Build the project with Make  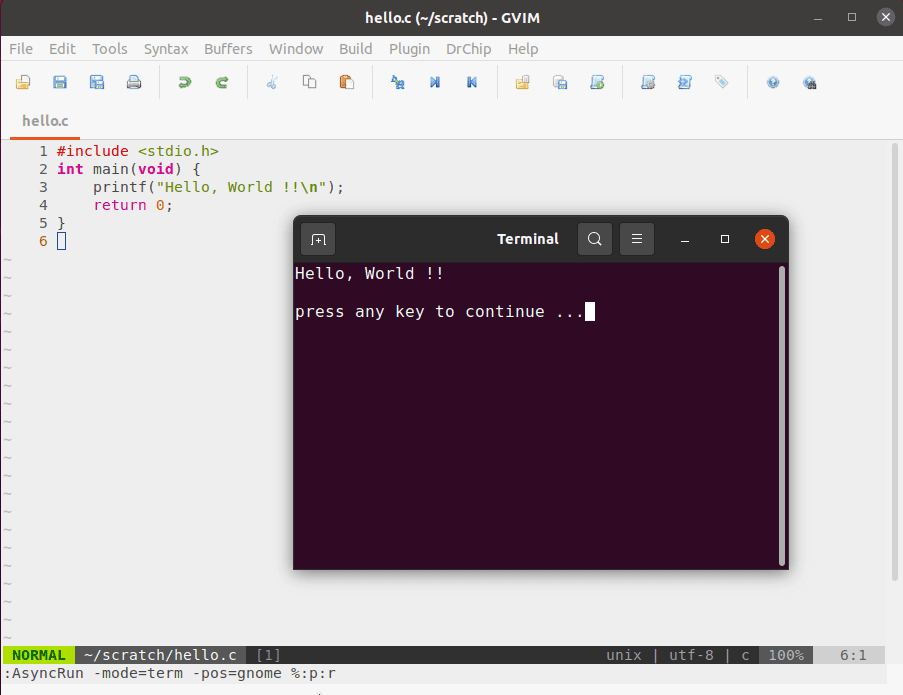click(x=648, y=82)
